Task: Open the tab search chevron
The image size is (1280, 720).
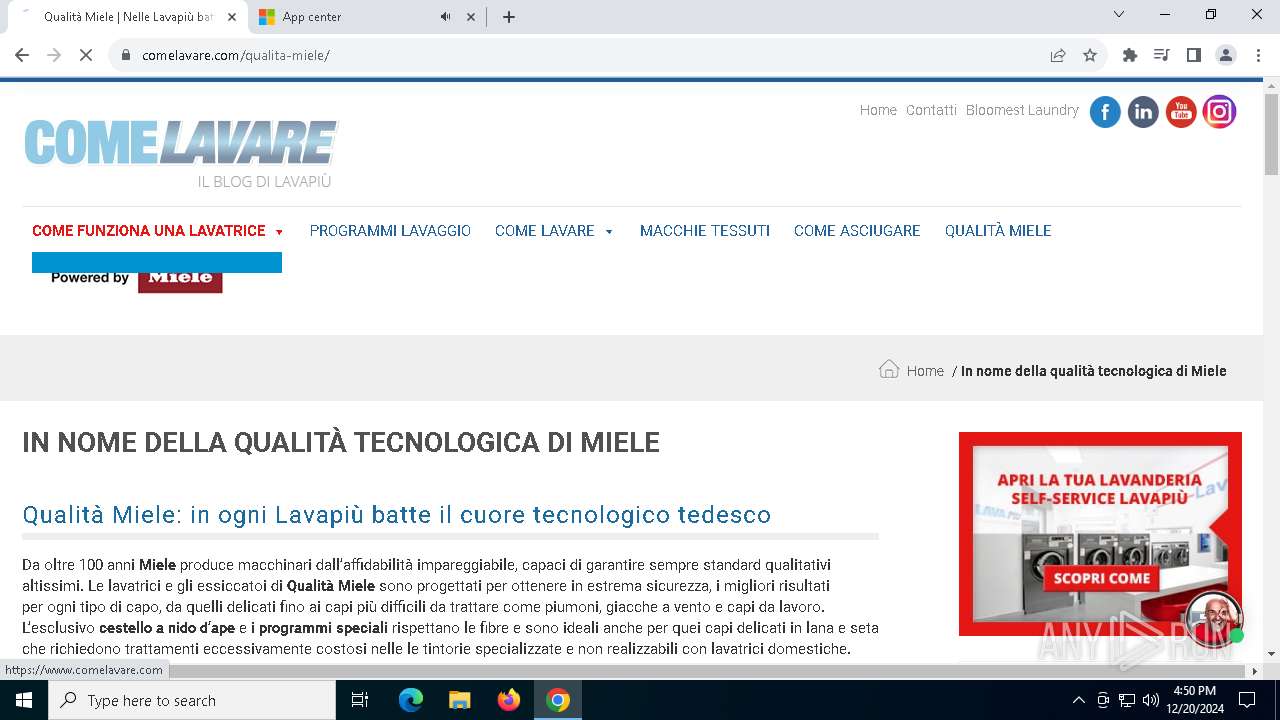Action: (1119, 14)
